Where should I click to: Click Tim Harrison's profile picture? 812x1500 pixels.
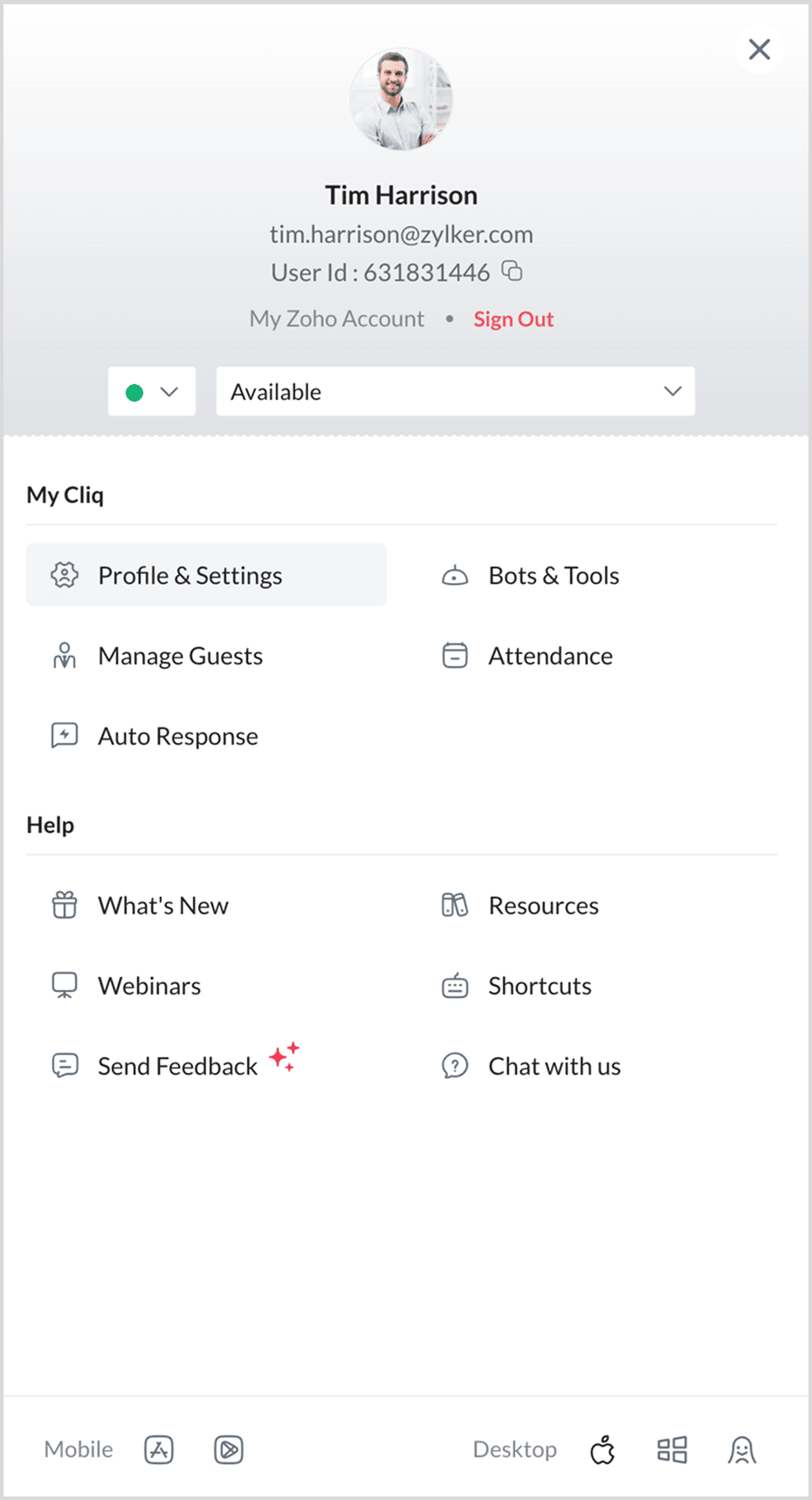[x=402, y=99]
